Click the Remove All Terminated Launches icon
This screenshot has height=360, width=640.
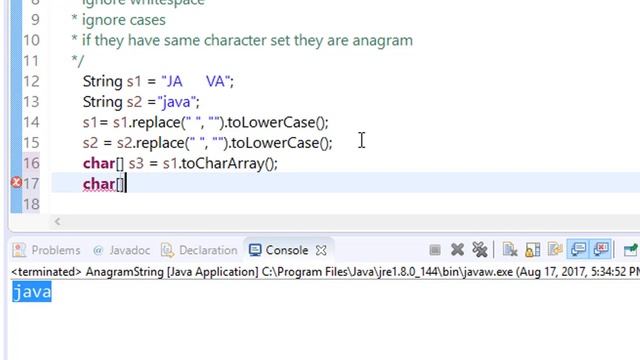pyautogui.click(x=480, y=249)
